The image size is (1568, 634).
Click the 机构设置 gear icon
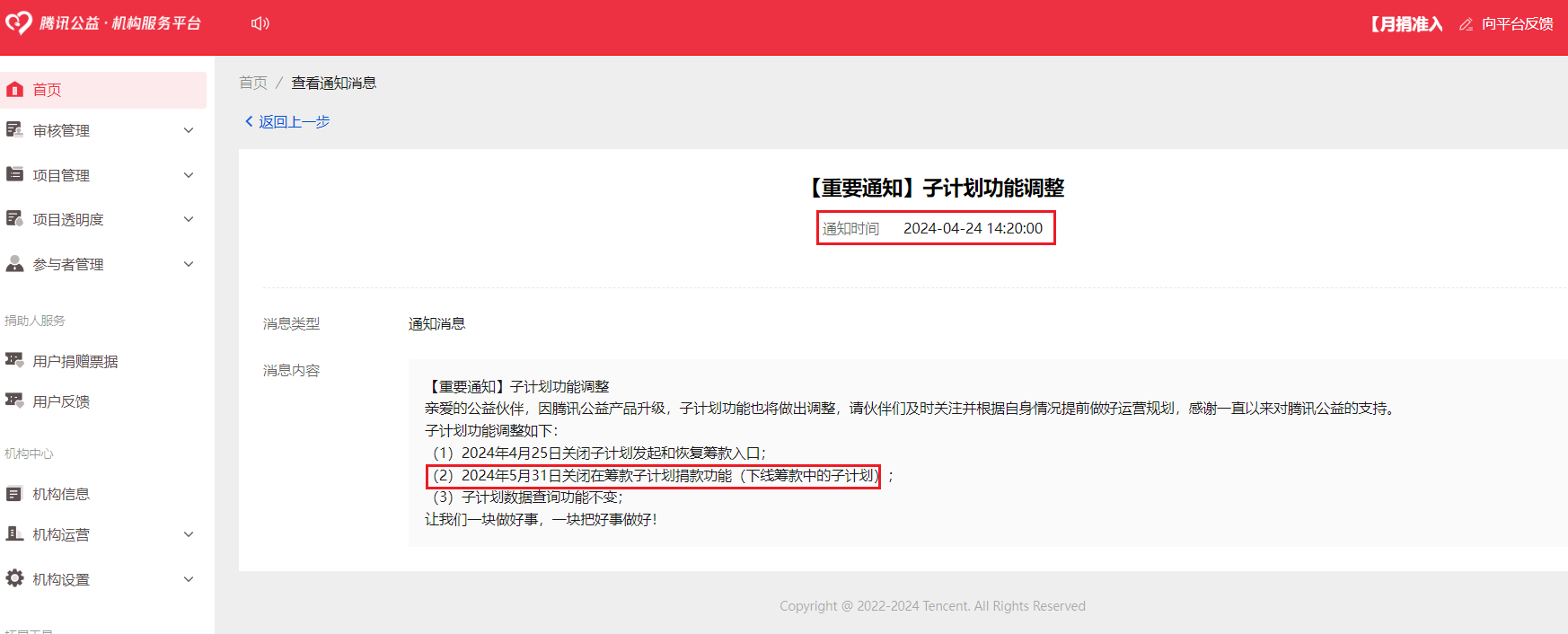(x=14, y=579)
